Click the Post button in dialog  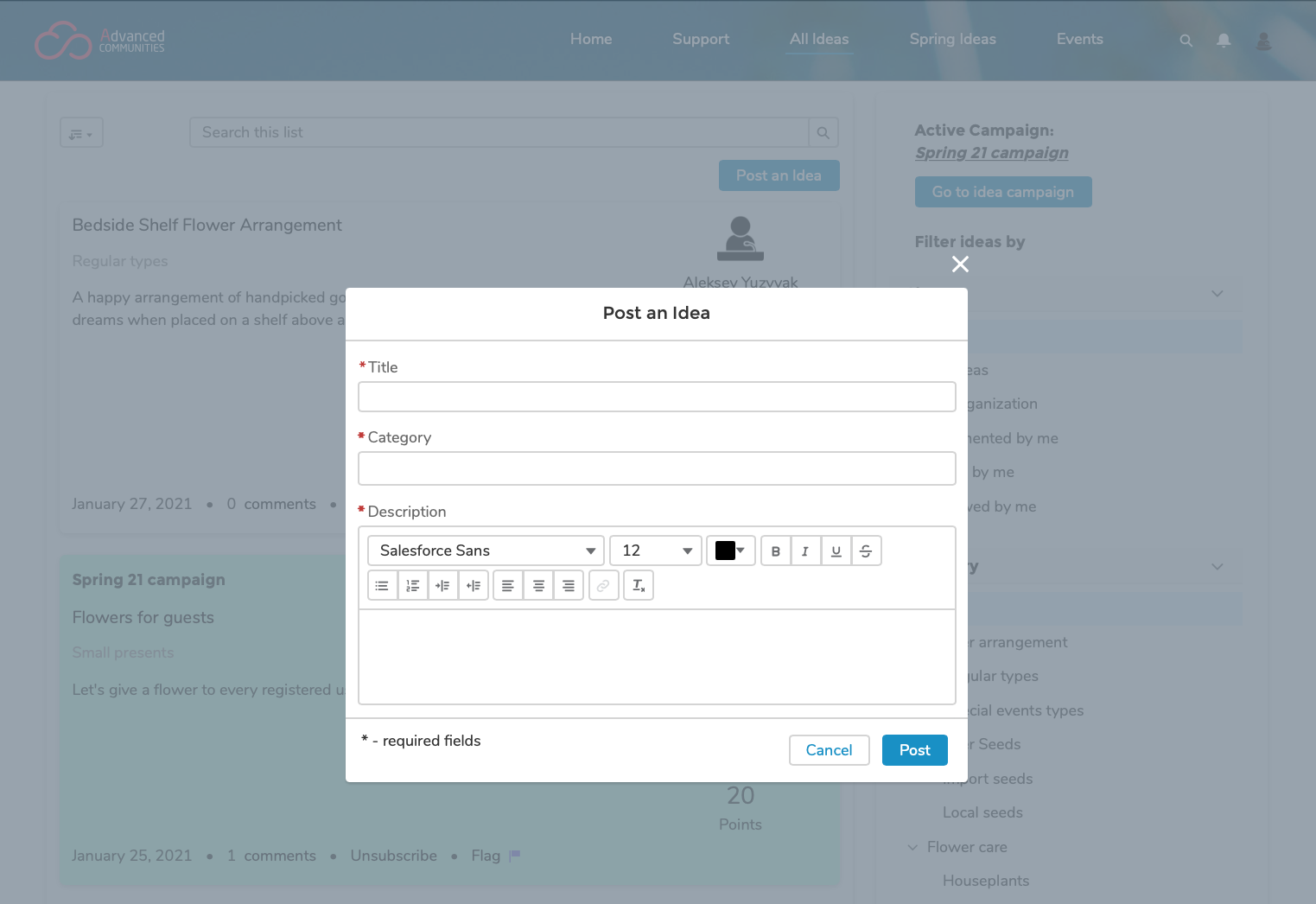915,750
